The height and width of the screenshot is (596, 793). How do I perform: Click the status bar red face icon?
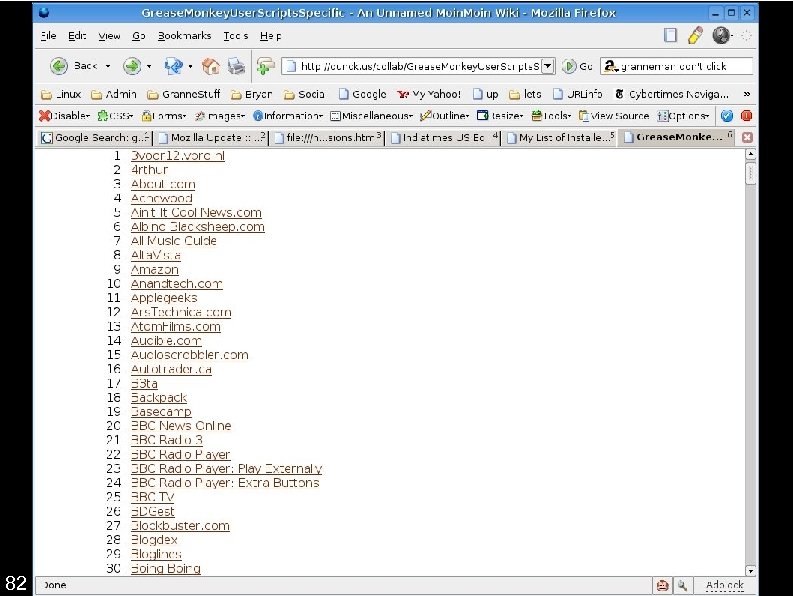(663, 585)
